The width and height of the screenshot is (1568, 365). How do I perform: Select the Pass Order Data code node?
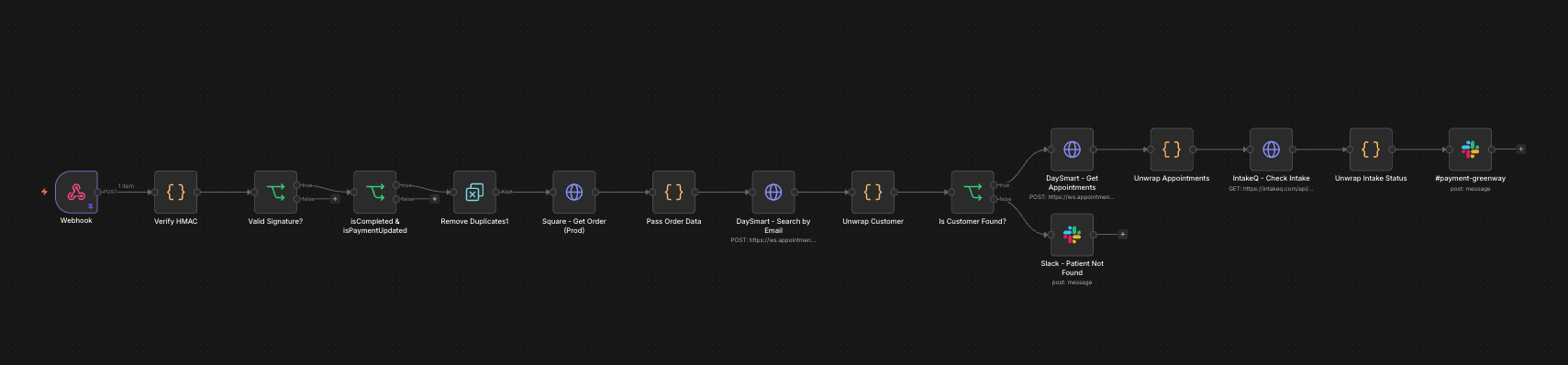pos(673,192)
